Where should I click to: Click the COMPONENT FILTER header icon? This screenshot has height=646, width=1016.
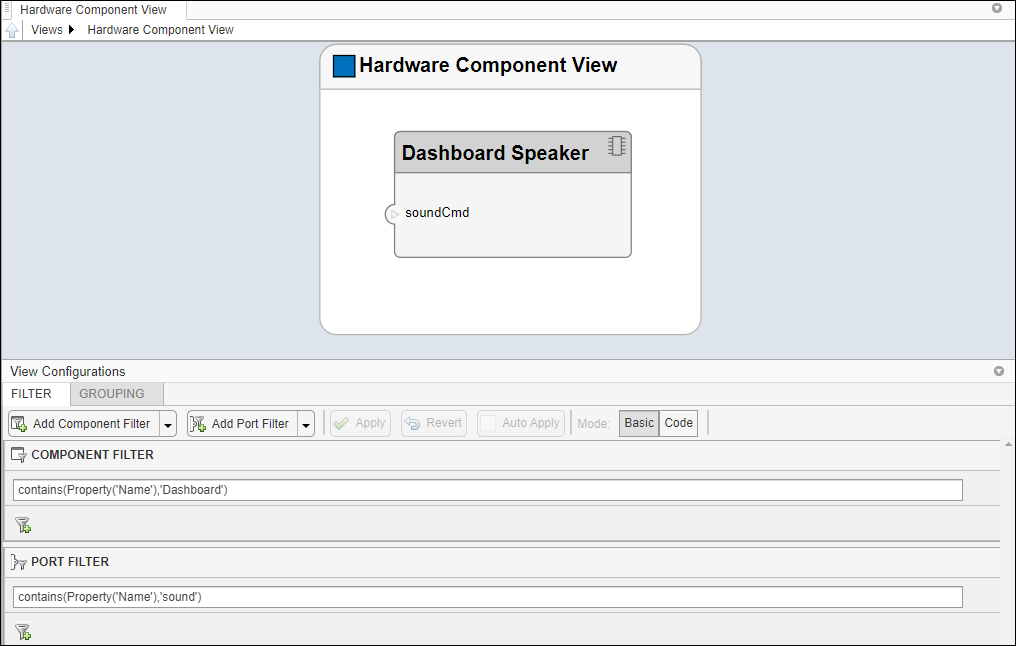[19, 455]
